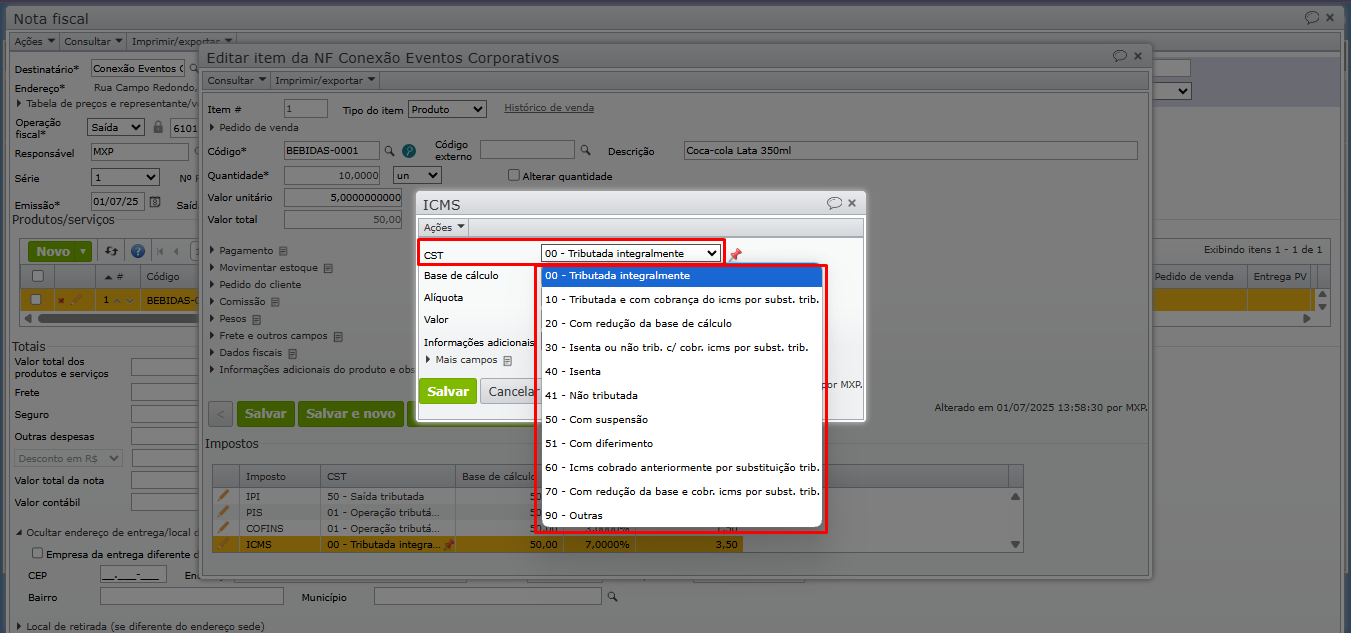The height and width of the screenshot is (633, 1351).
Task: Click the notes icon beside Dados fiscais
Action: click(291, 354)
